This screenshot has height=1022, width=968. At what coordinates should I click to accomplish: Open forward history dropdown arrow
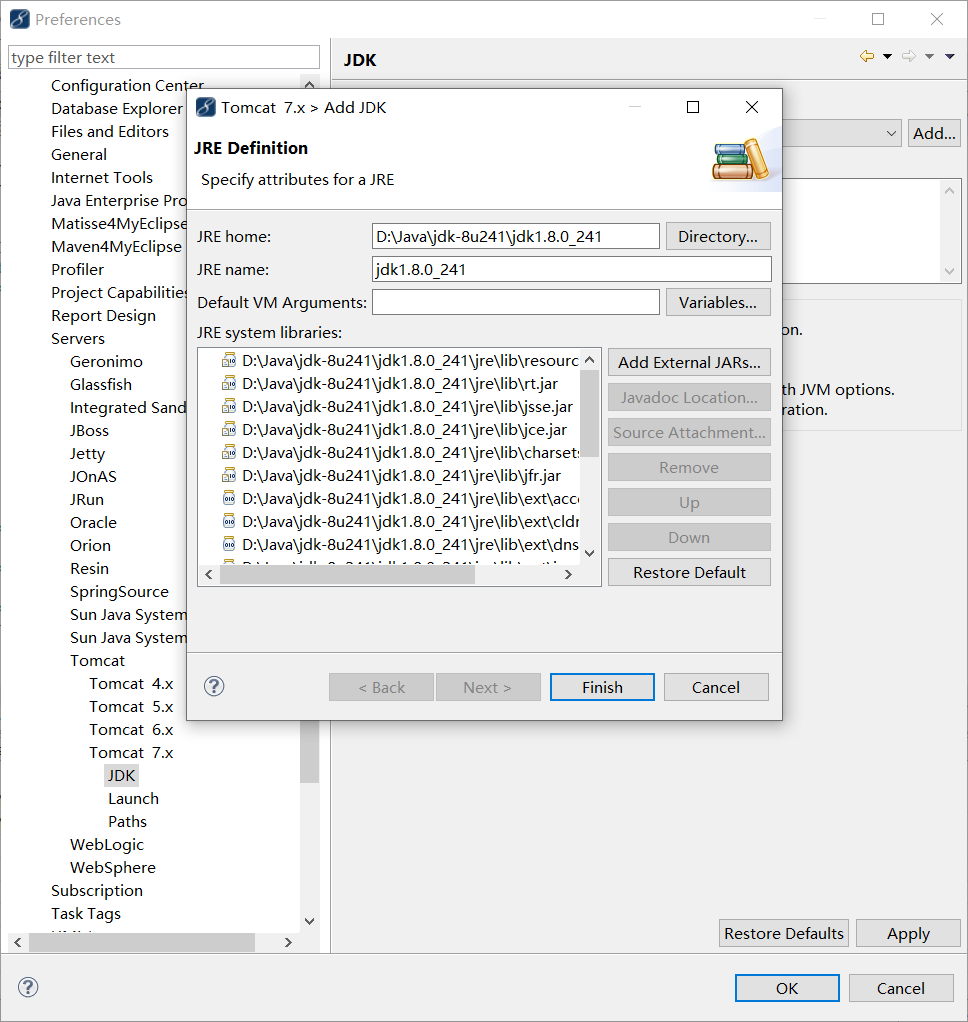point(930,57)
